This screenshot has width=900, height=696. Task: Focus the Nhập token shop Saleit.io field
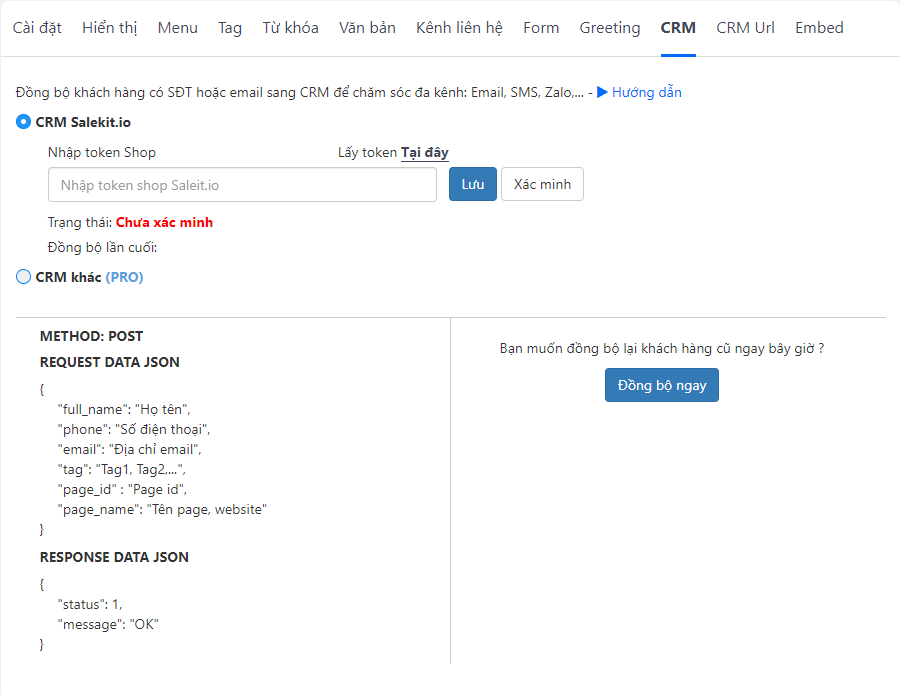242,185
